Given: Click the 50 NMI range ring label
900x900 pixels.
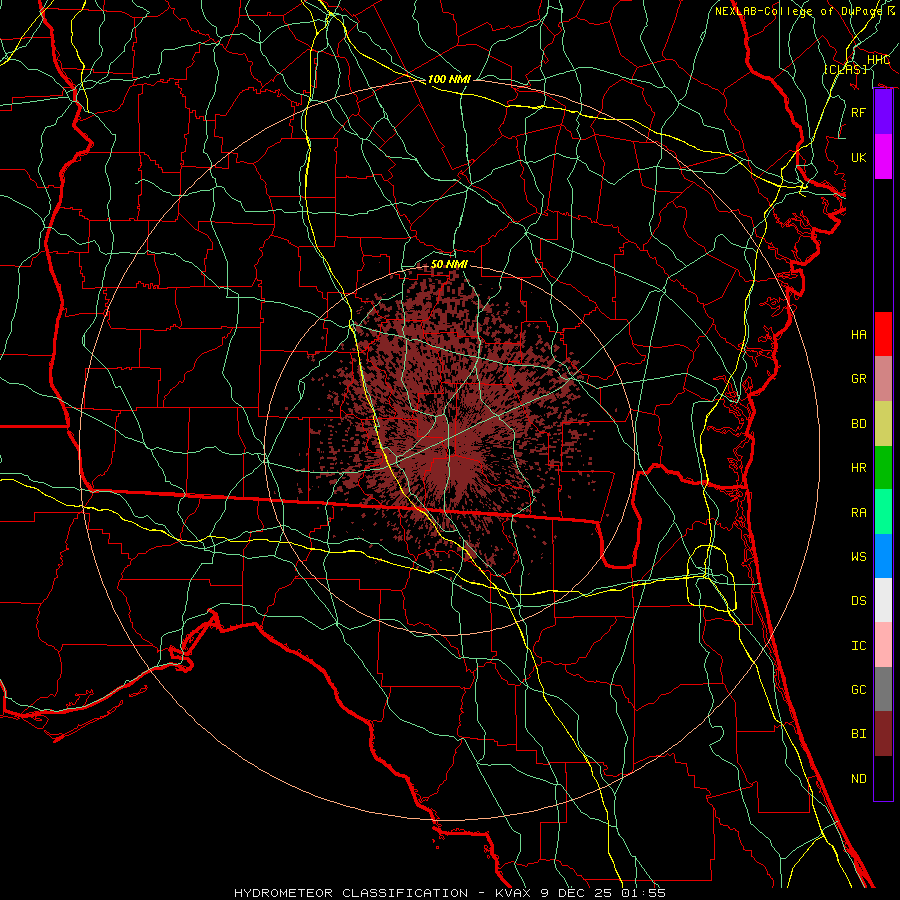Looking at the screenshot, I should point(449,264).
